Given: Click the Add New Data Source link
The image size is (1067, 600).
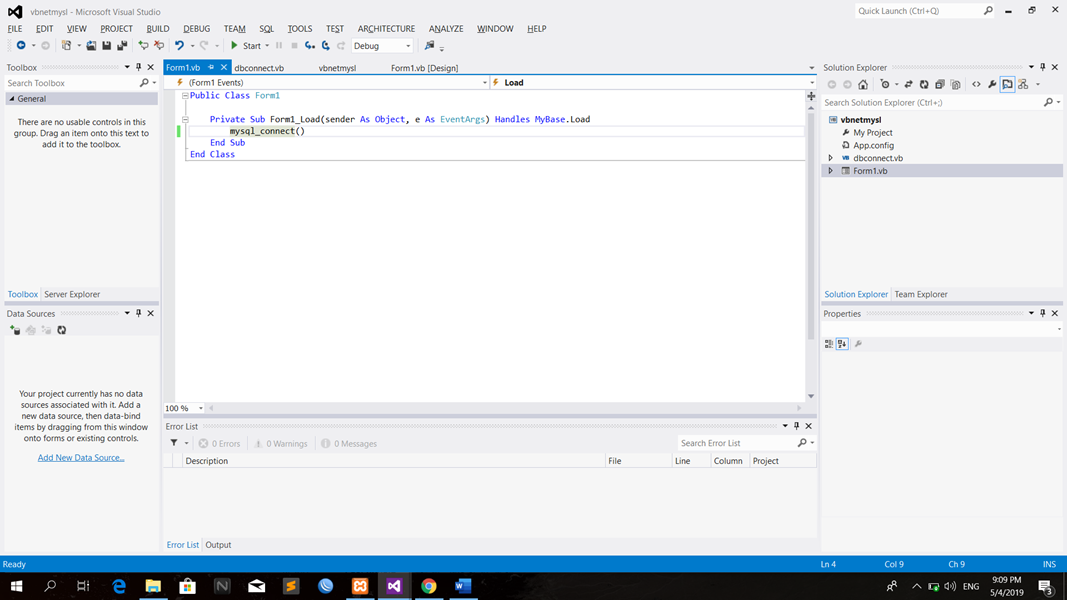Looking at the screenshot, I should [x=81, y=458].
